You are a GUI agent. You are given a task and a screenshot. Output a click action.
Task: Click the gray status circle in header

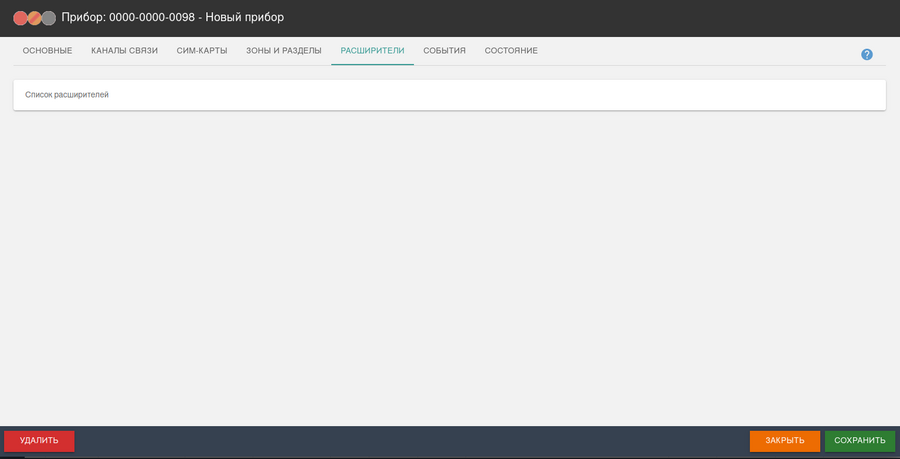[48, 18]
